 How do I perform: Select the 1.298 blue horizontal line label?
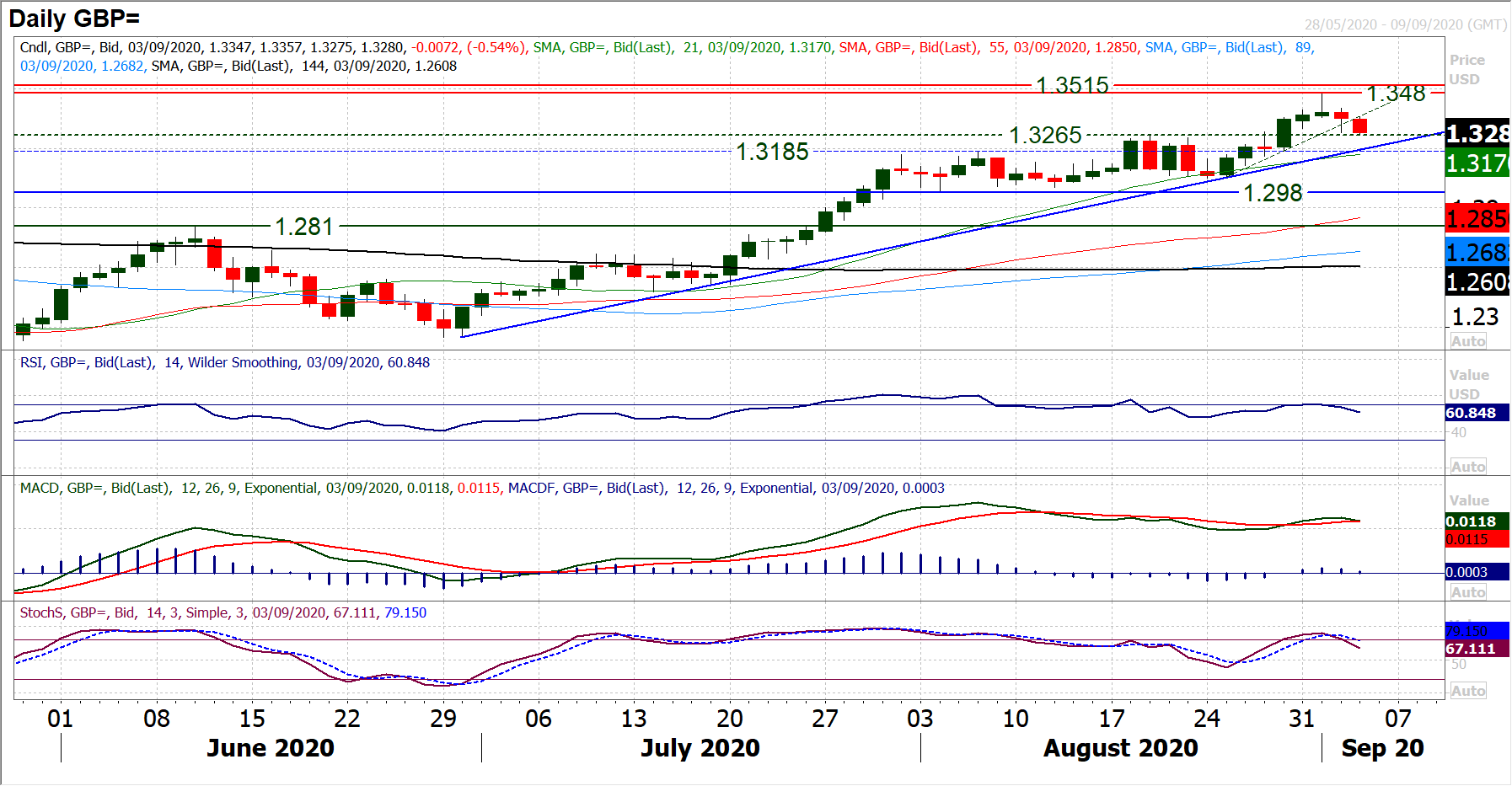1273,193
